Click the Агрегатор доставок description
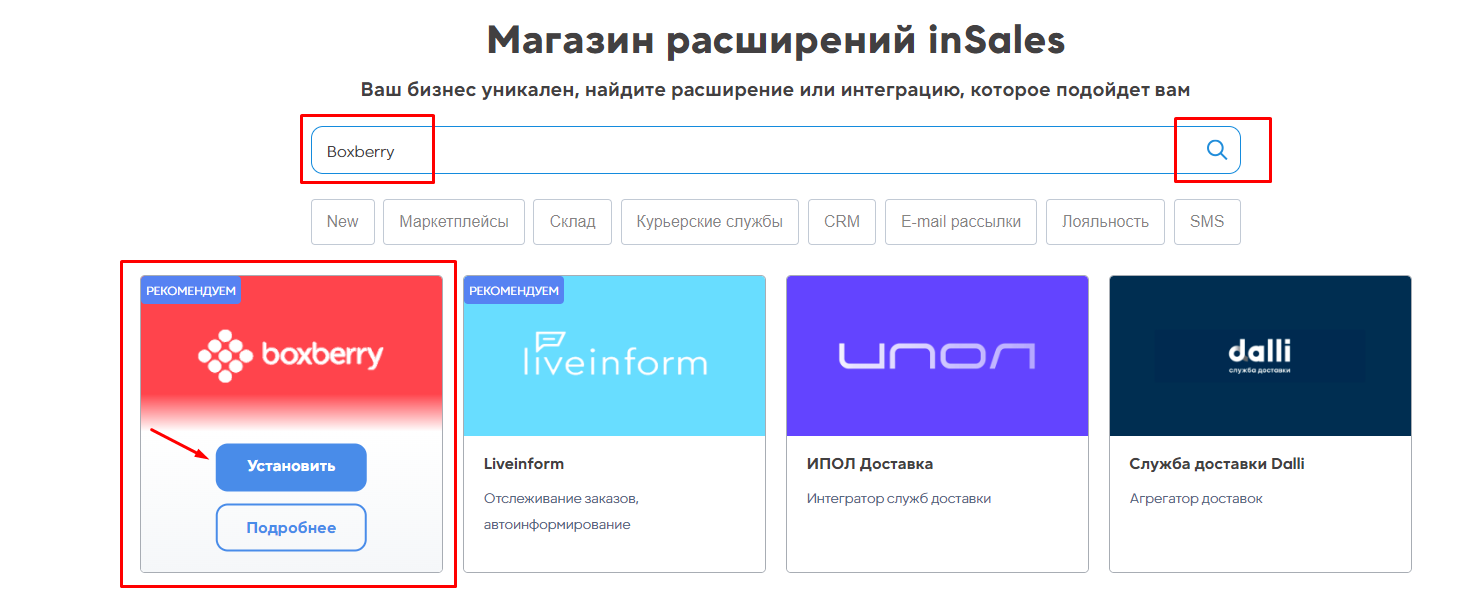 point(1196,498)
